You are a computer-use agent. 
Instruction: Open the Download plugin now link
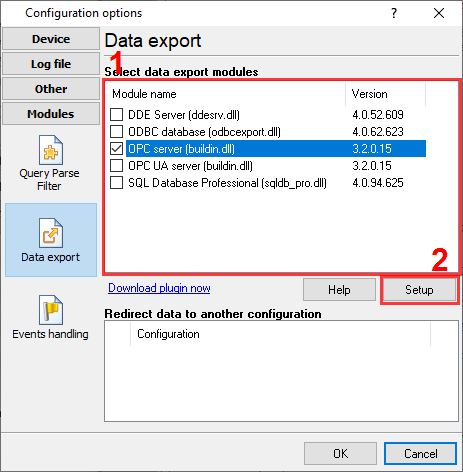pyautogui.click(x=159, y=288)
